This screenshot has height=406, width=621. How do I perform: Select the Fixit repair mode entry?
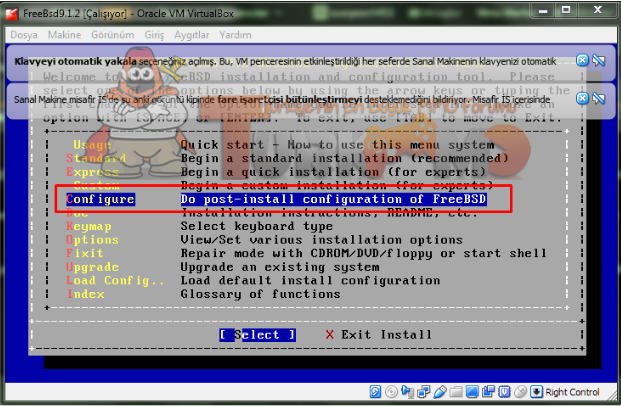(x=85, y=253)
